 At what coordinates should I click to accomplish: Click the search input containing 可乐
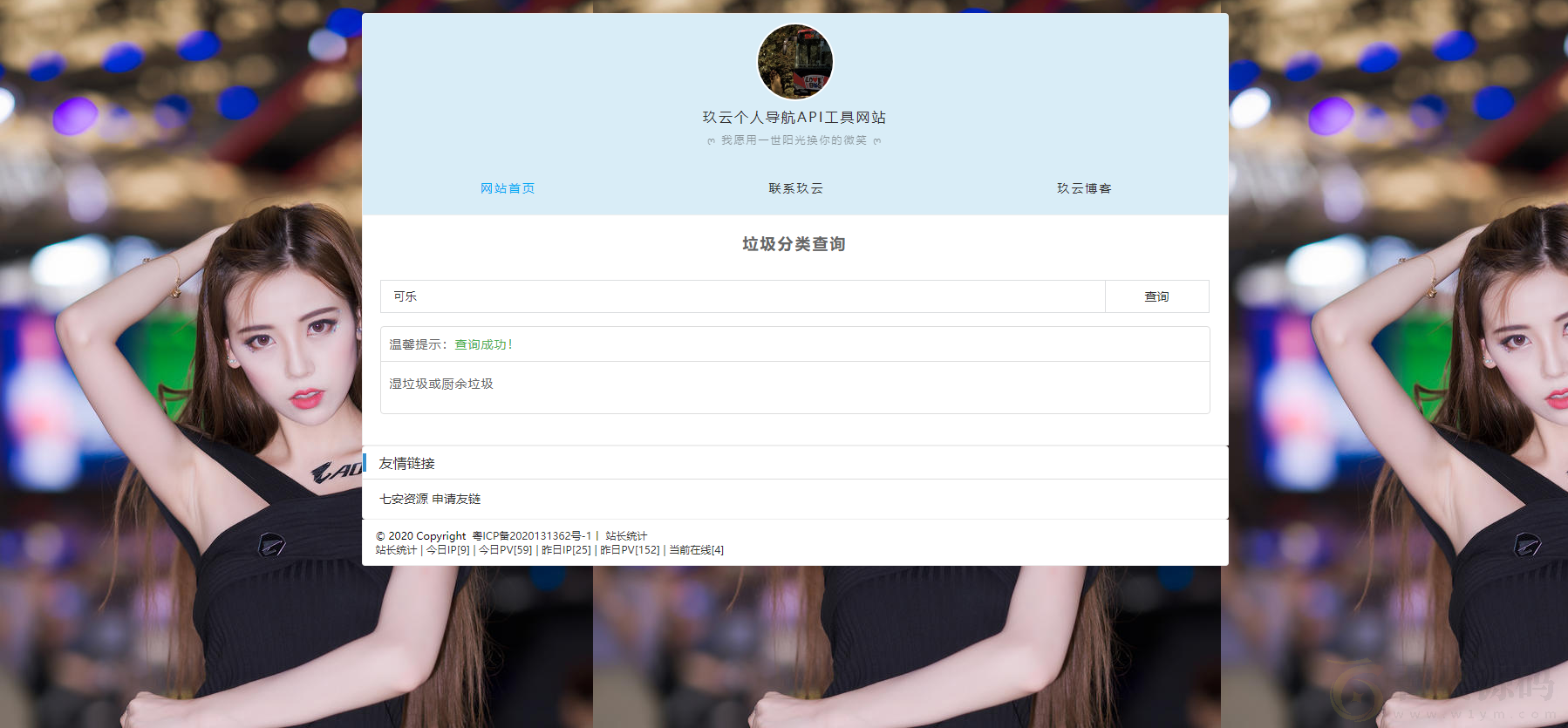(742, 296)
